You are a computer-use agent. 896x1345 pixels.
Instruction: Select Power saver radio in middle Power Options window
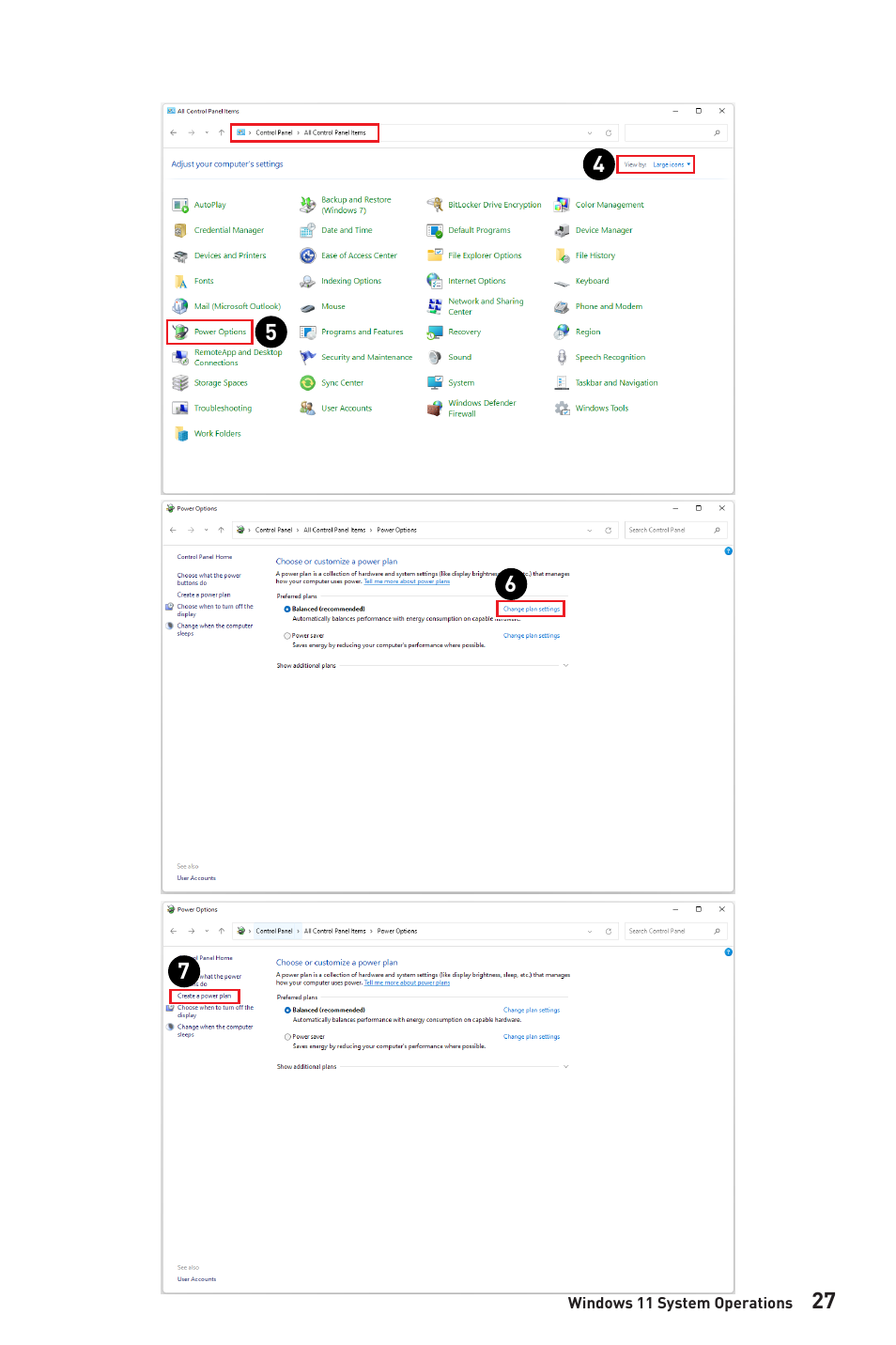tap(287, 636)
